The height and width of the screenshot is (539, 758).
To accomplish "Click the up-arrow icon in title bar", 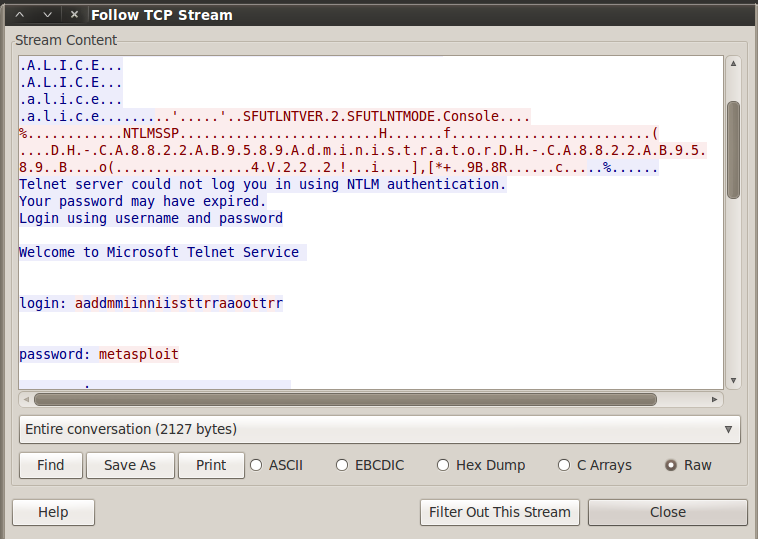I will coord(20,15).
